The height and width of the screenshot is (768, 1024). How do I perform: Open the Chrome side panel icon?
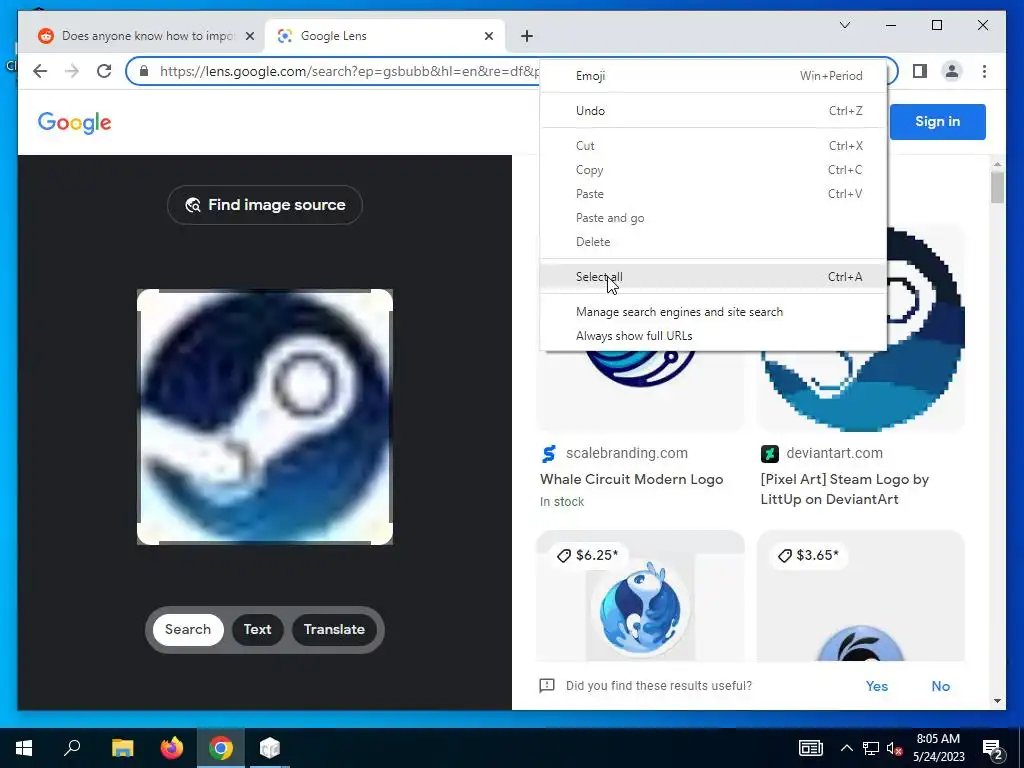pyautogui.click(x=920, y=71)
